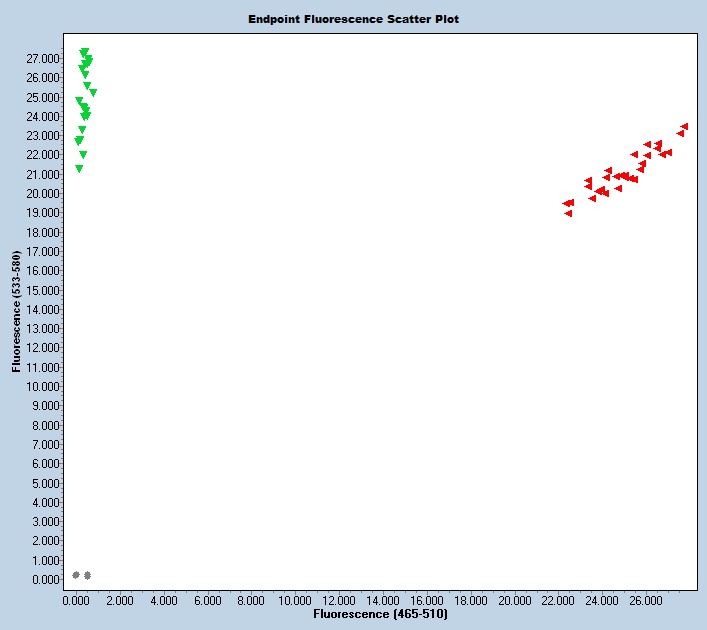The height and width of the screenshot is (630, 707).
Task: Click the 5.000 tick label on y-axis
Action: click(45, 483)
